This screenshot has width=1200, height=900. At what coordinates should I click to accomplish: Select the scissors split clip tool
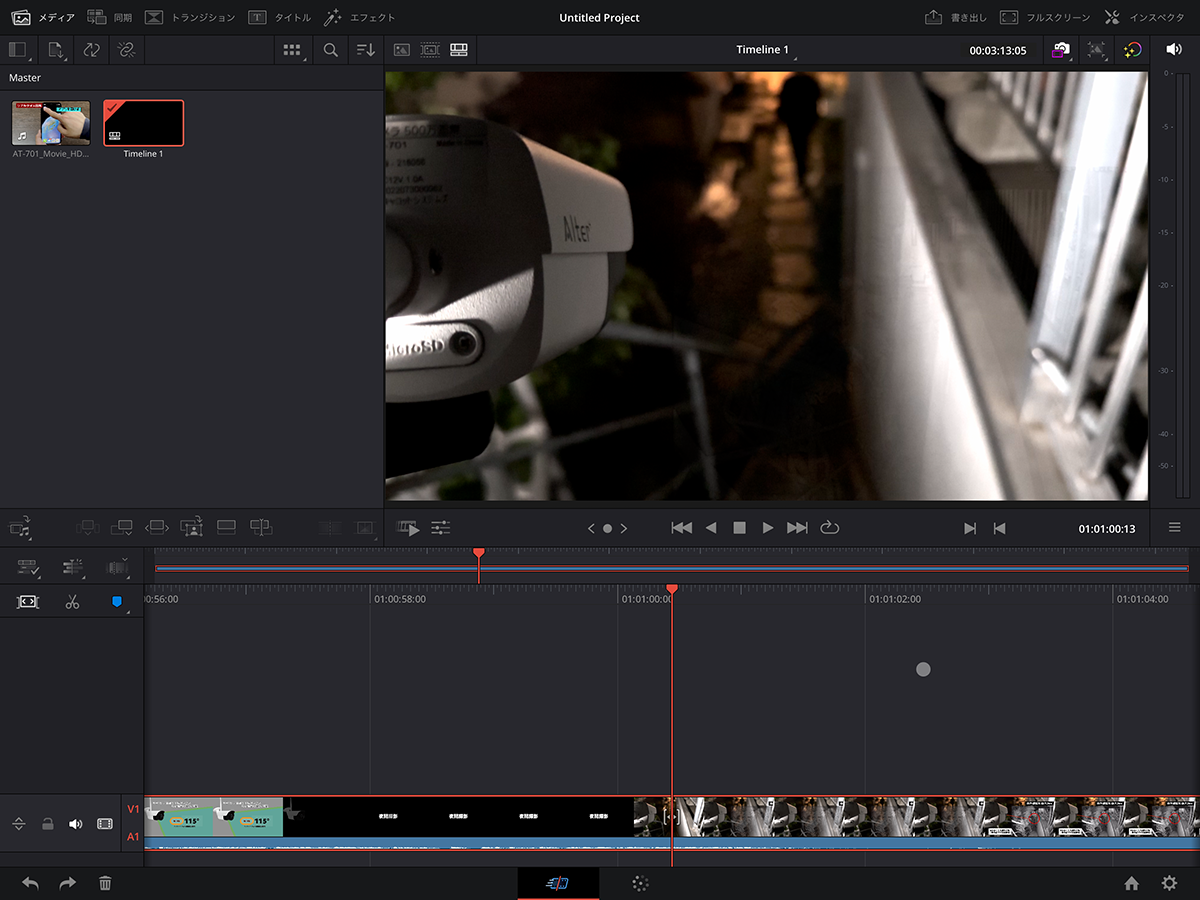click(72, 602)
